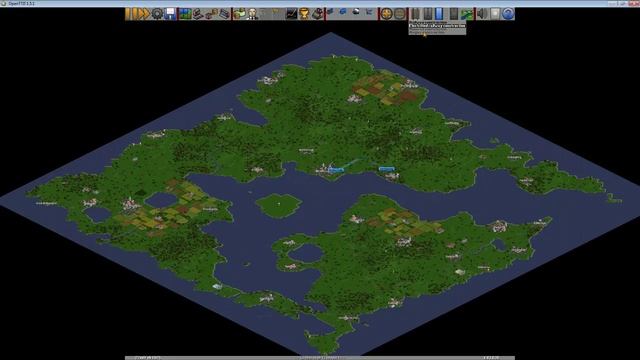Open the game options gear menu
640x360 pixels.
[x=157, y=14]
